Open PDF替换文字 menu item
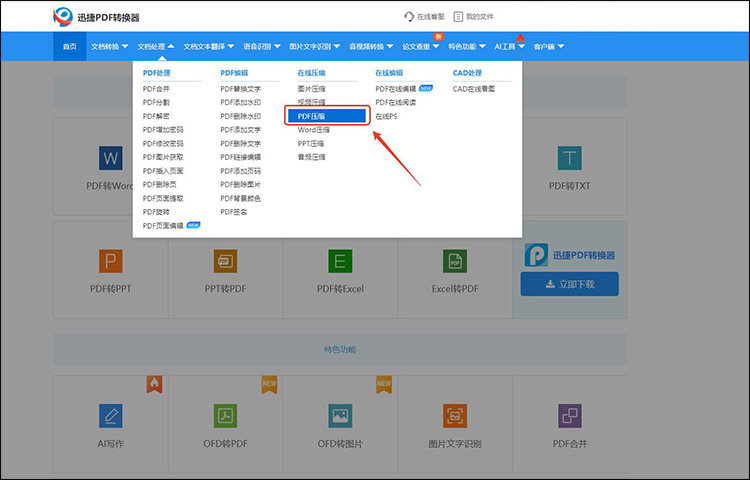 pyautogui.click(x=241, y=89)
